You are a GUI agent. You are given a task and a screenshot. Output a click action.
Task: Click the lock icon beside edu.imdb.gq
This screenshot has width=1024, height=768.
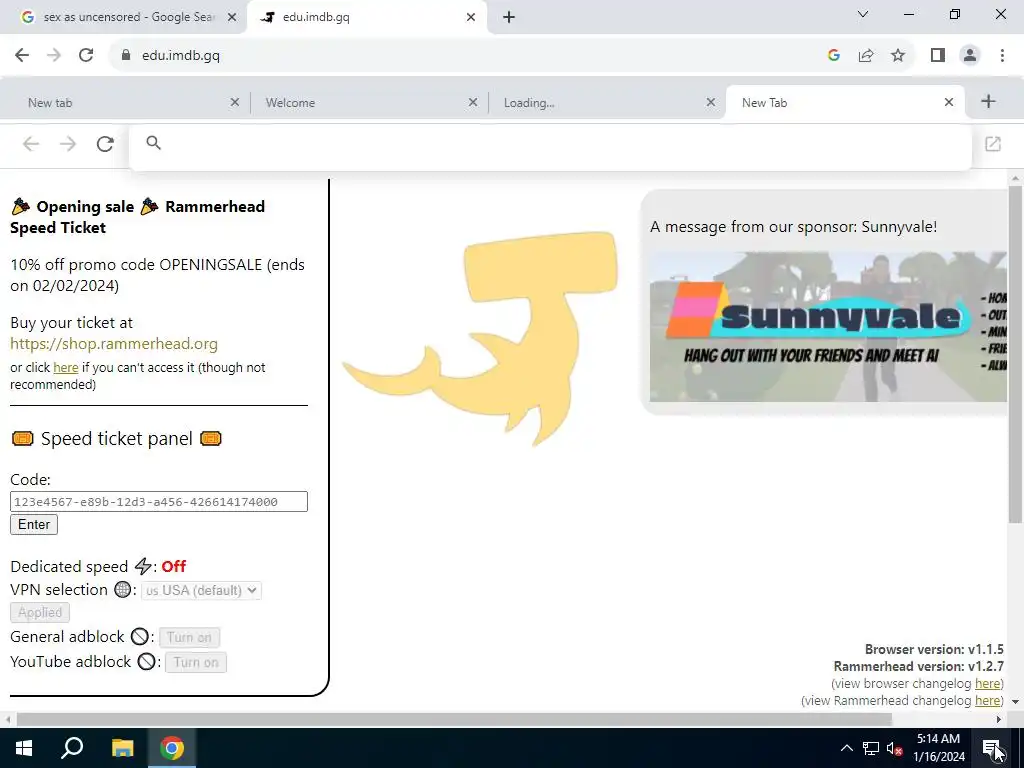(126, 56)
